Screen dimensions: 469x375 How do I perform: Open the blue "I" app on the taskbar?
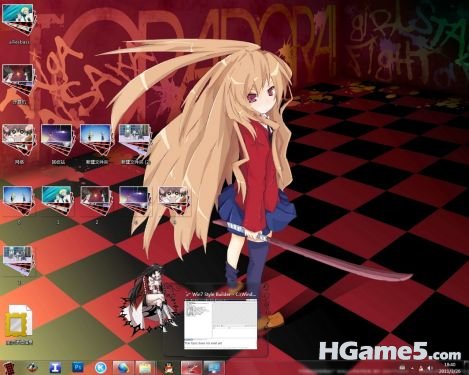(55, 368)
